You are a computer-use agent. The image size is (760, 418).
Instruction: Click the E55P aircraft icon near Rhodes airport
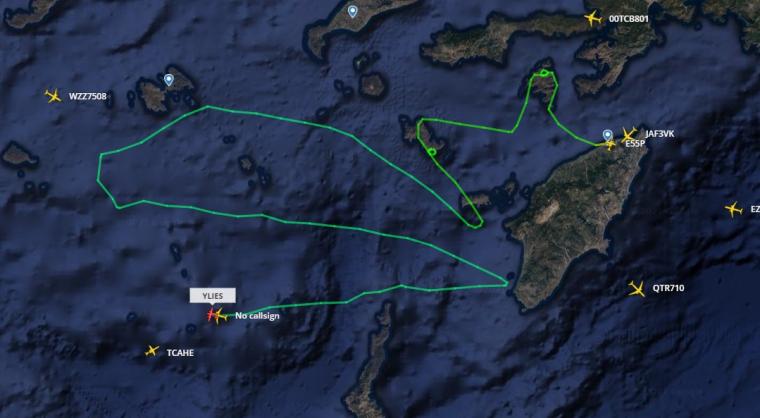tap(610, 144)
